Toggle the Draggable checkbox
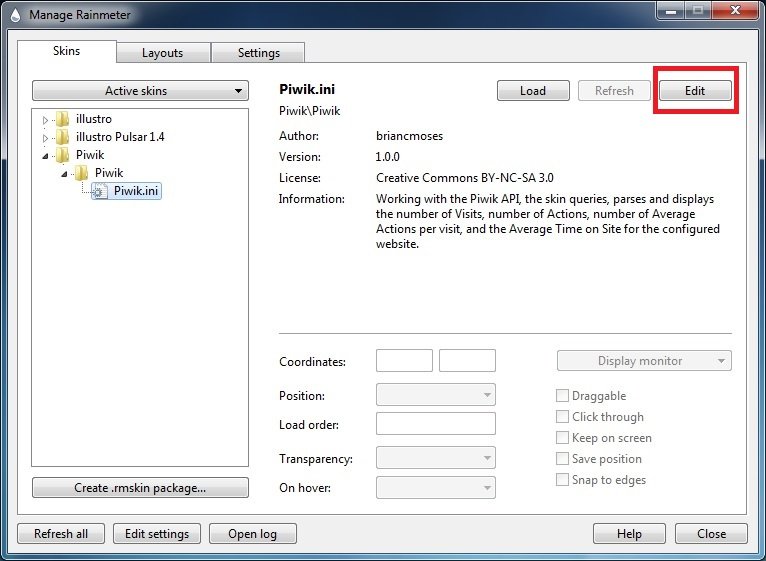Viewport: 766px width, 561px height. point(562,395)
